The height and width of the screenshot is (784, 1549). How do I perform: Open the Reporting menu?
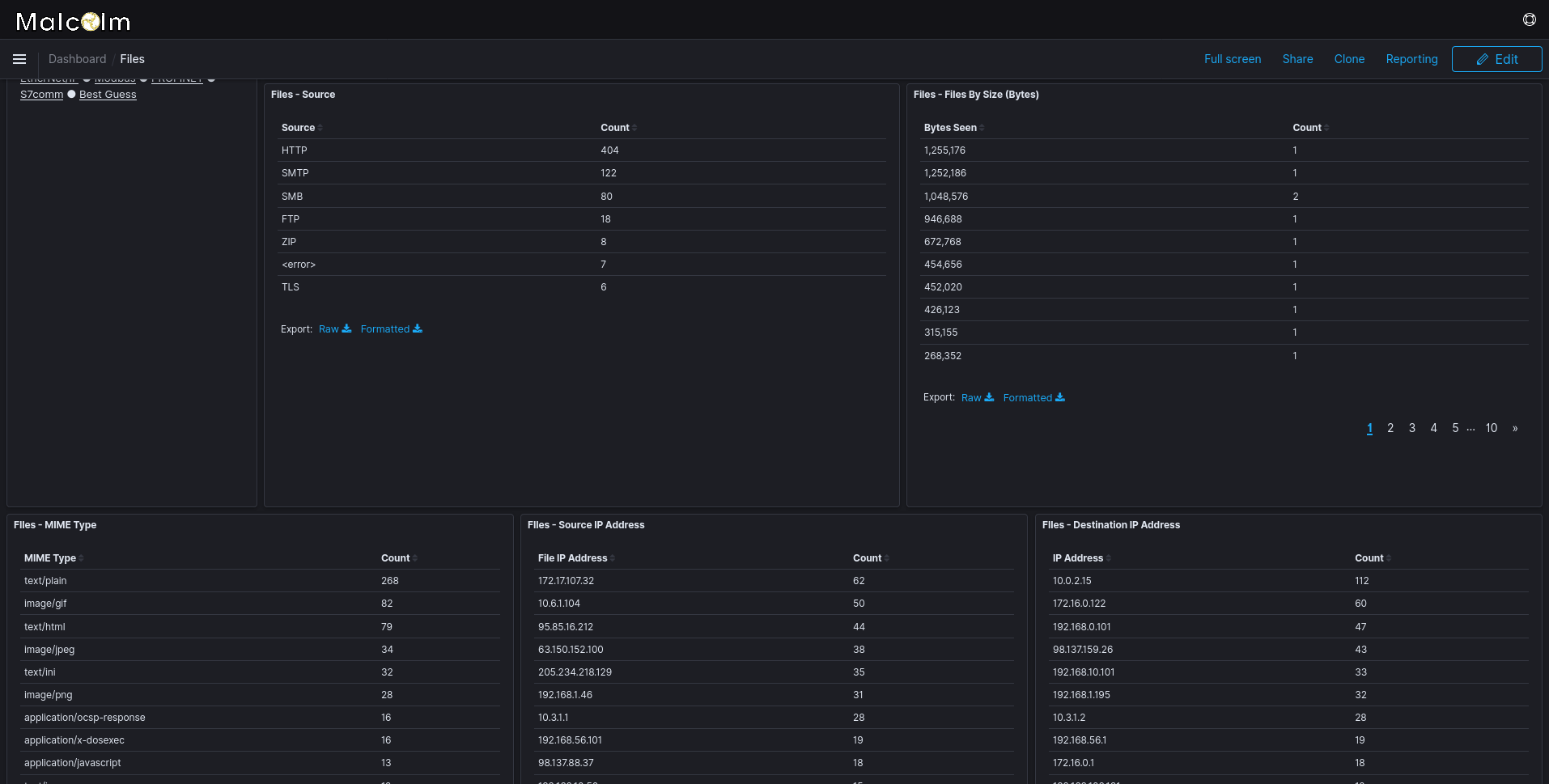1411,59
